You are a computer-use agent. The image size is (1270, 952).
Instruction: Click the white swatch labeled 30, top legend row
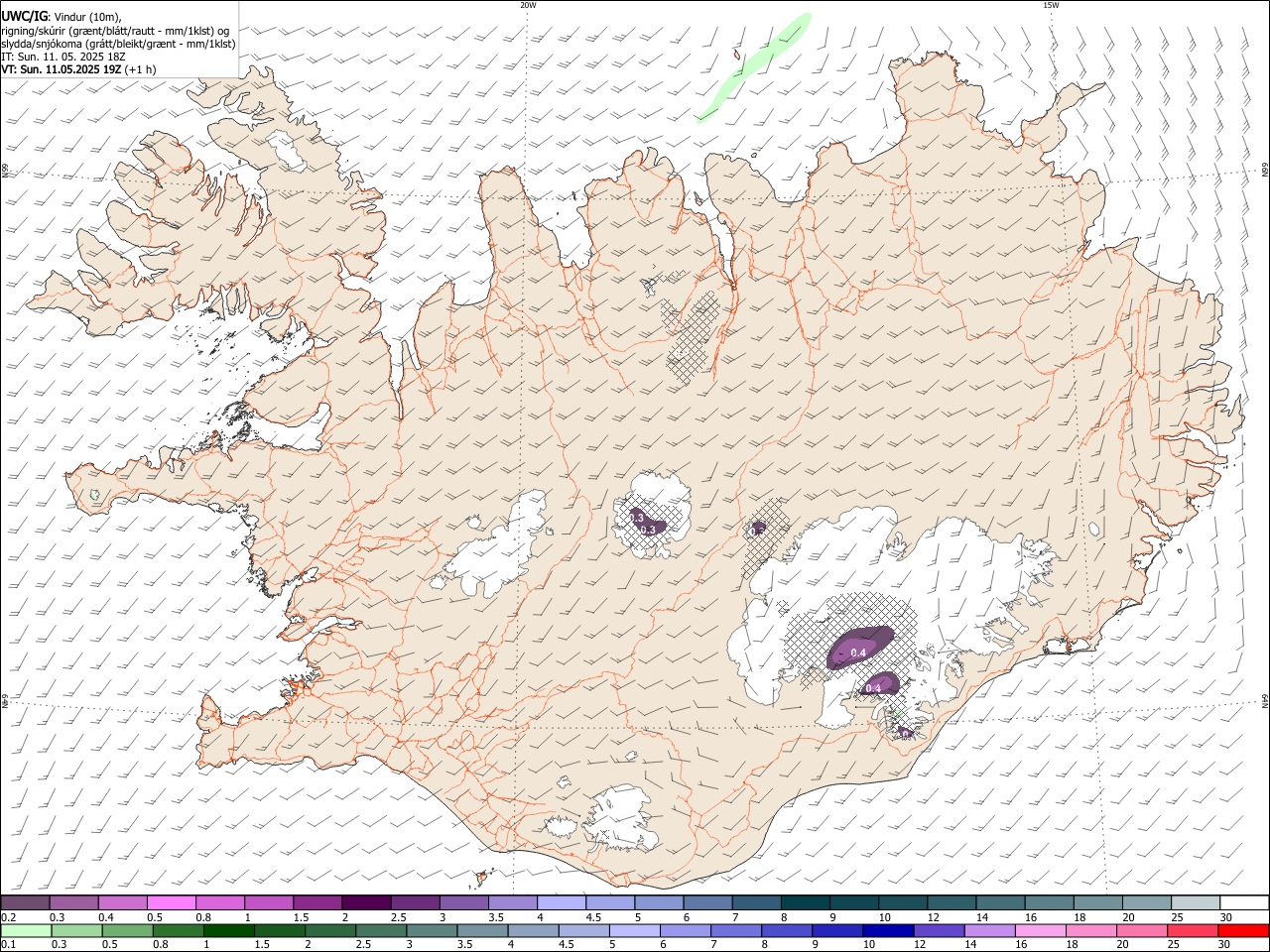coord(1244,902)
